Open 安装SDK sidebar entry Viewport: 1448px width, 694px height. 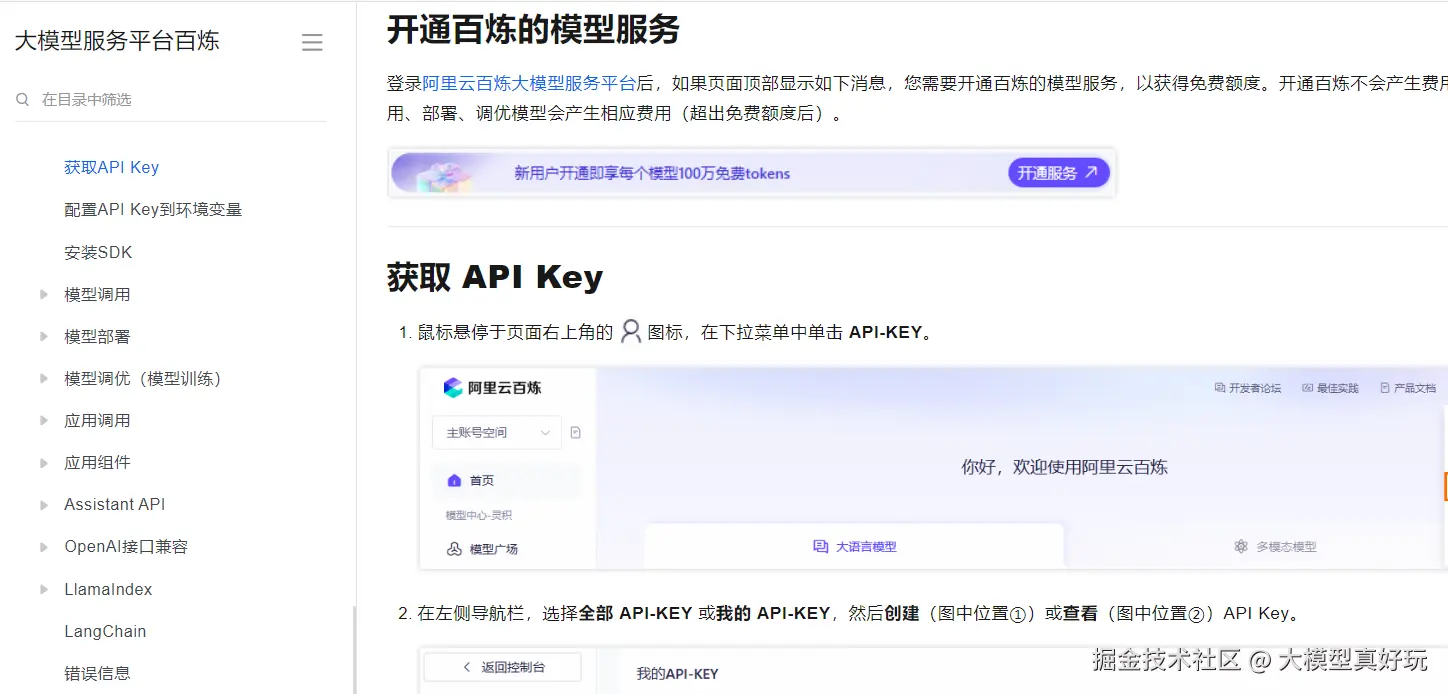[x=98, y=252]
